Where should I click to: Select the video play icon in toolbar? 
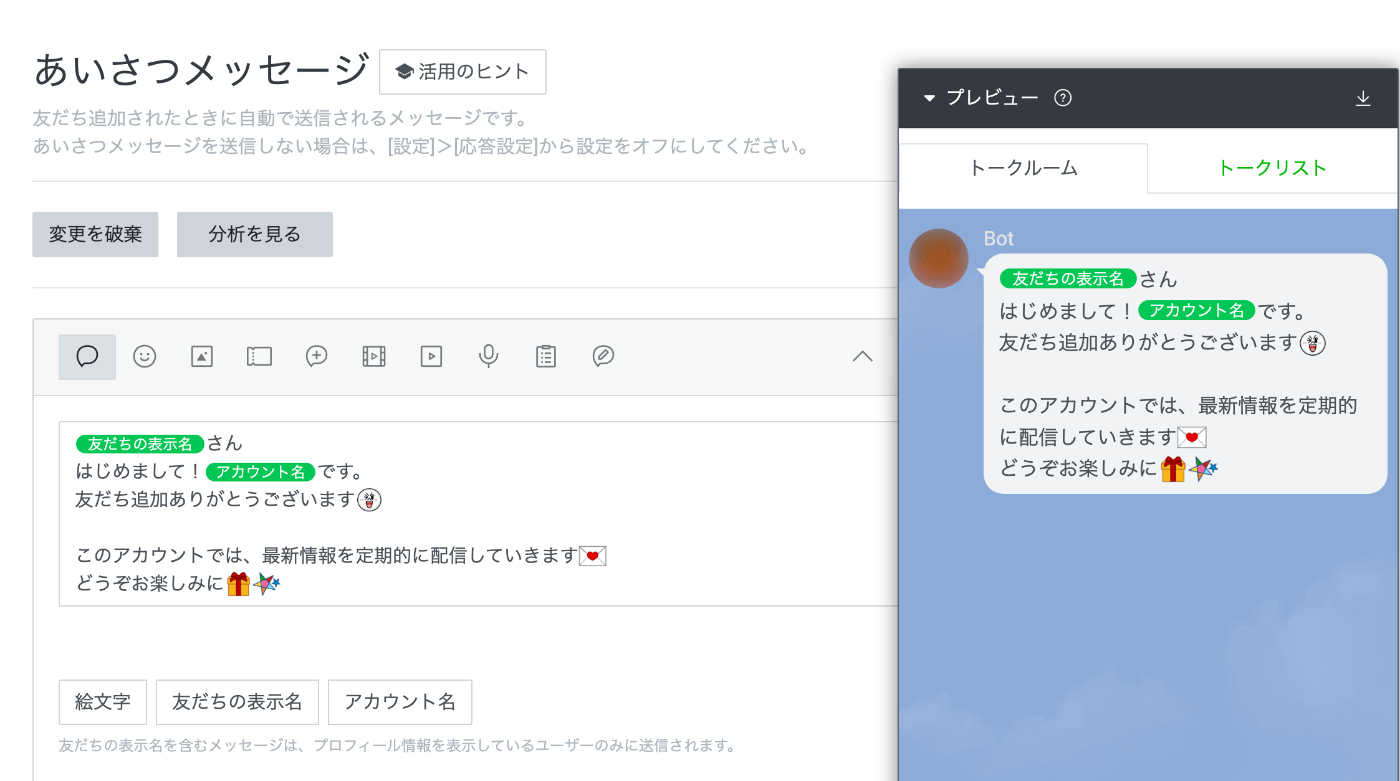431,356
